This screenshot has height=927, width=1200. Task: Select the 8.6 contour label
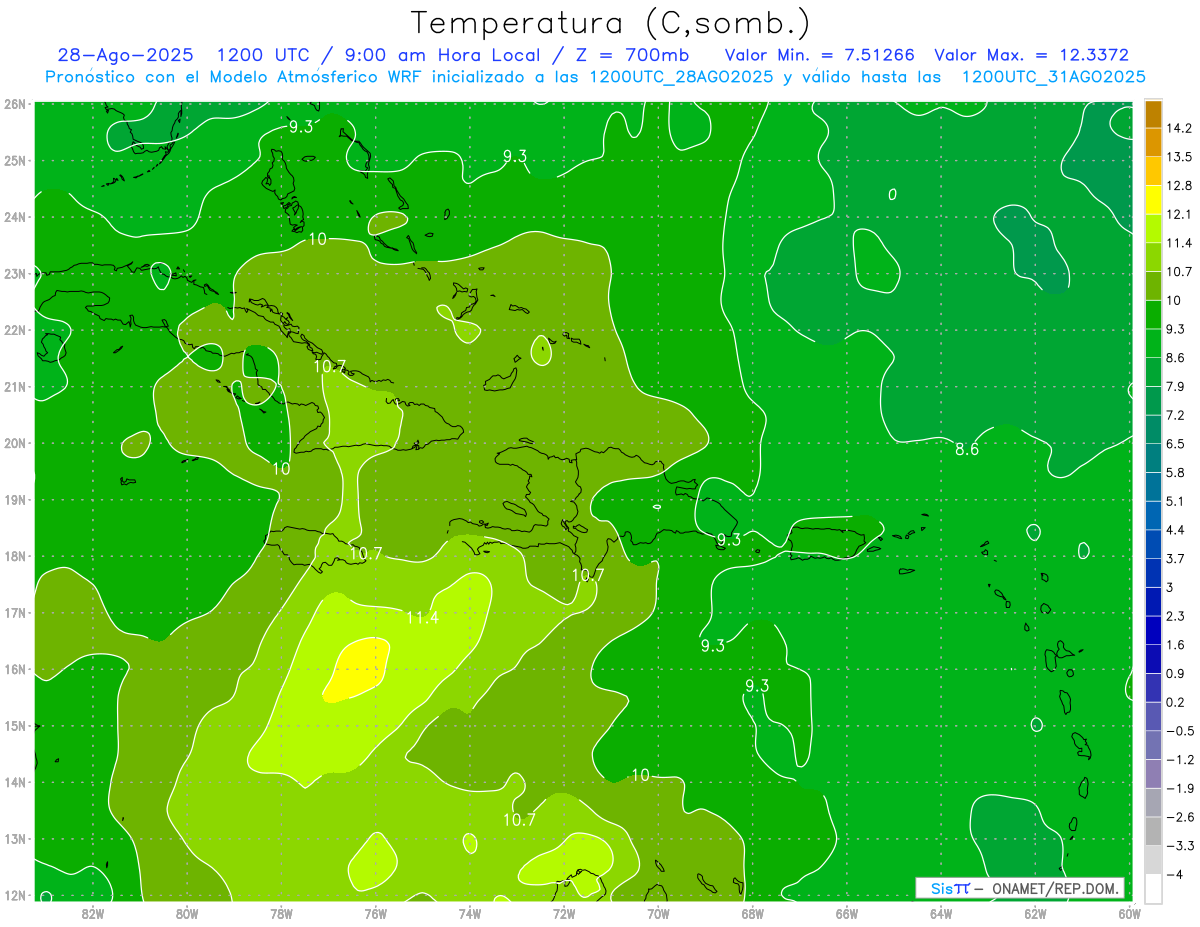(967, 449)
